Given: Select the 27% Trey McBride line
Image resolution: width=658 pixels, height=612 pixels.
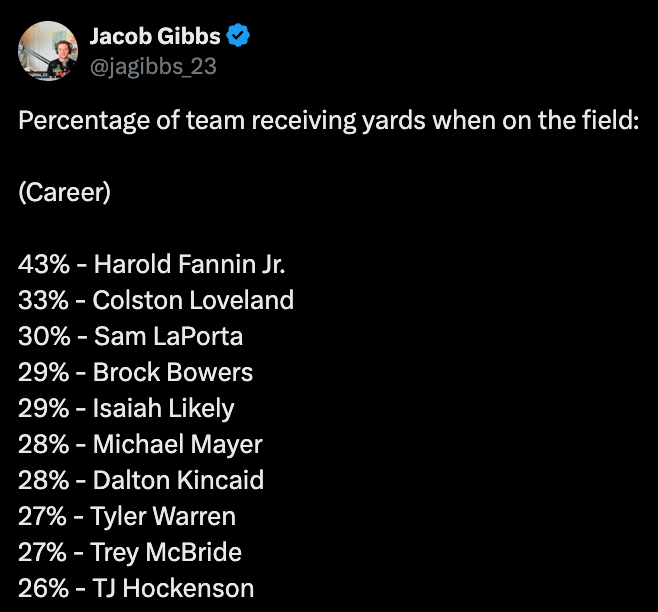Looking at the screenshot, I should tap(130, 553).
